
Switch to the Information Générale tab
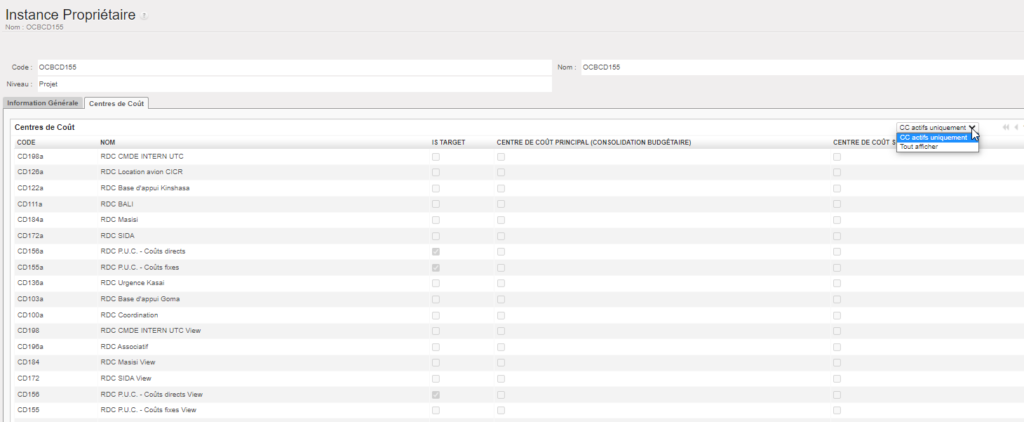pyautogui.click(x=42, y=103)
